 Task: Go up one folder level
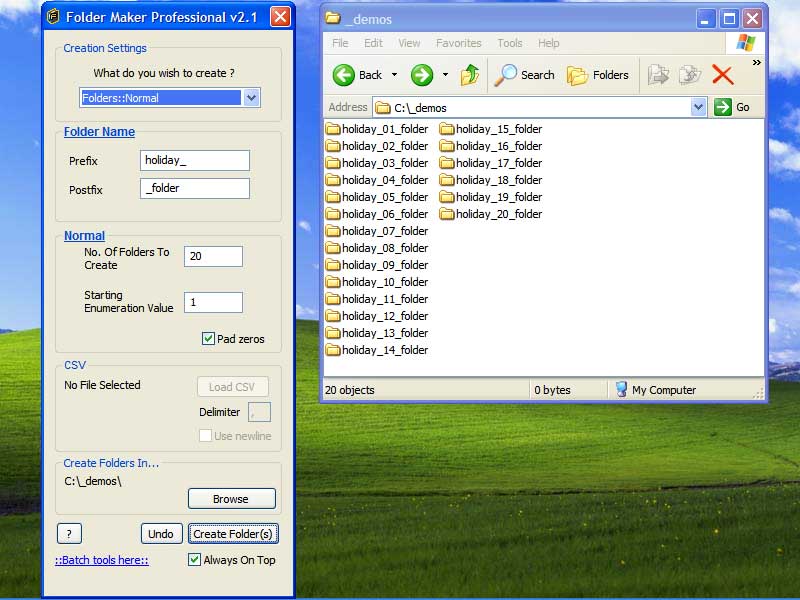coord(470,75)
